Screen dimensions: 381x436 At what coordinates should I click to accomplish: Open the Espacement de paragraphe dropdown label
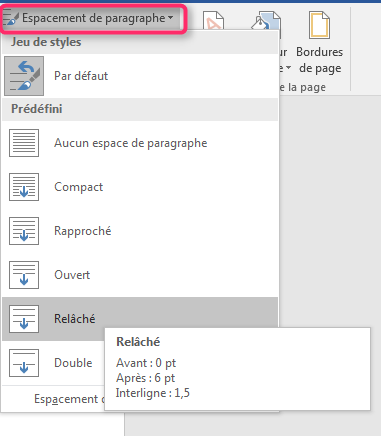click(94, 18)
